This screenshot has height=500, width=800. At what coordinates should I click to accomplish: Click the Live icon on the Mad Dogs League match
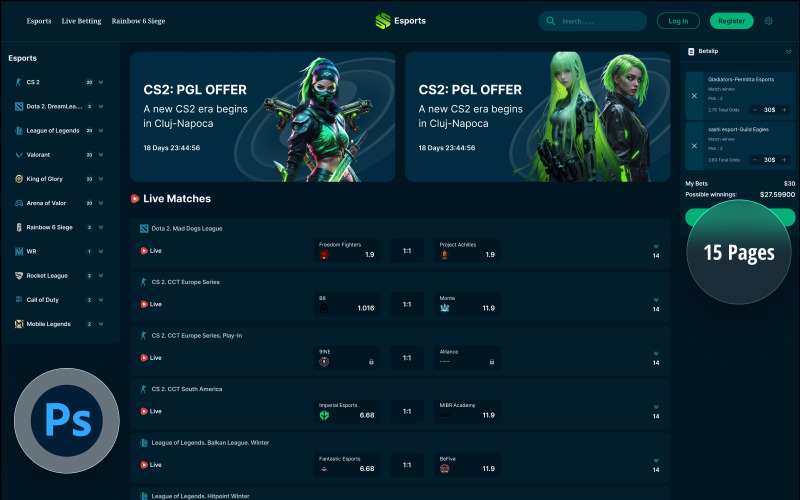coord(144,251)
